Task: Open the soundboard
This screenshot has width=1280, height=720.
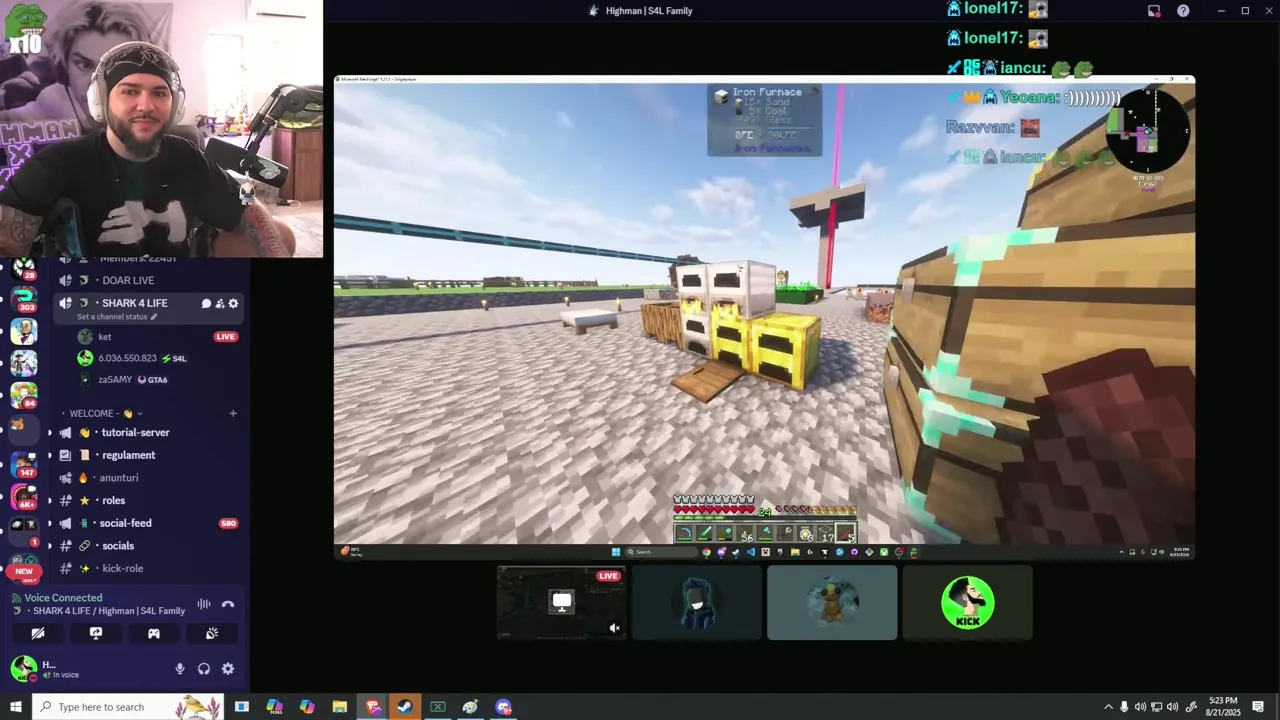Action: click(212, 633)
